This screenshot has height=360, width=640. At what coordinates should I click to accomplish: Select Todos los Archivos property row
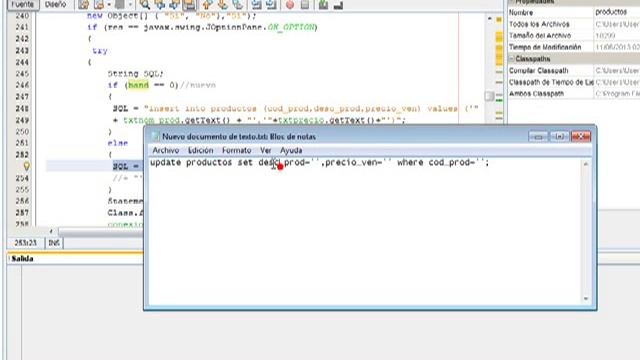pyautogui.click(x=573, y=24)
